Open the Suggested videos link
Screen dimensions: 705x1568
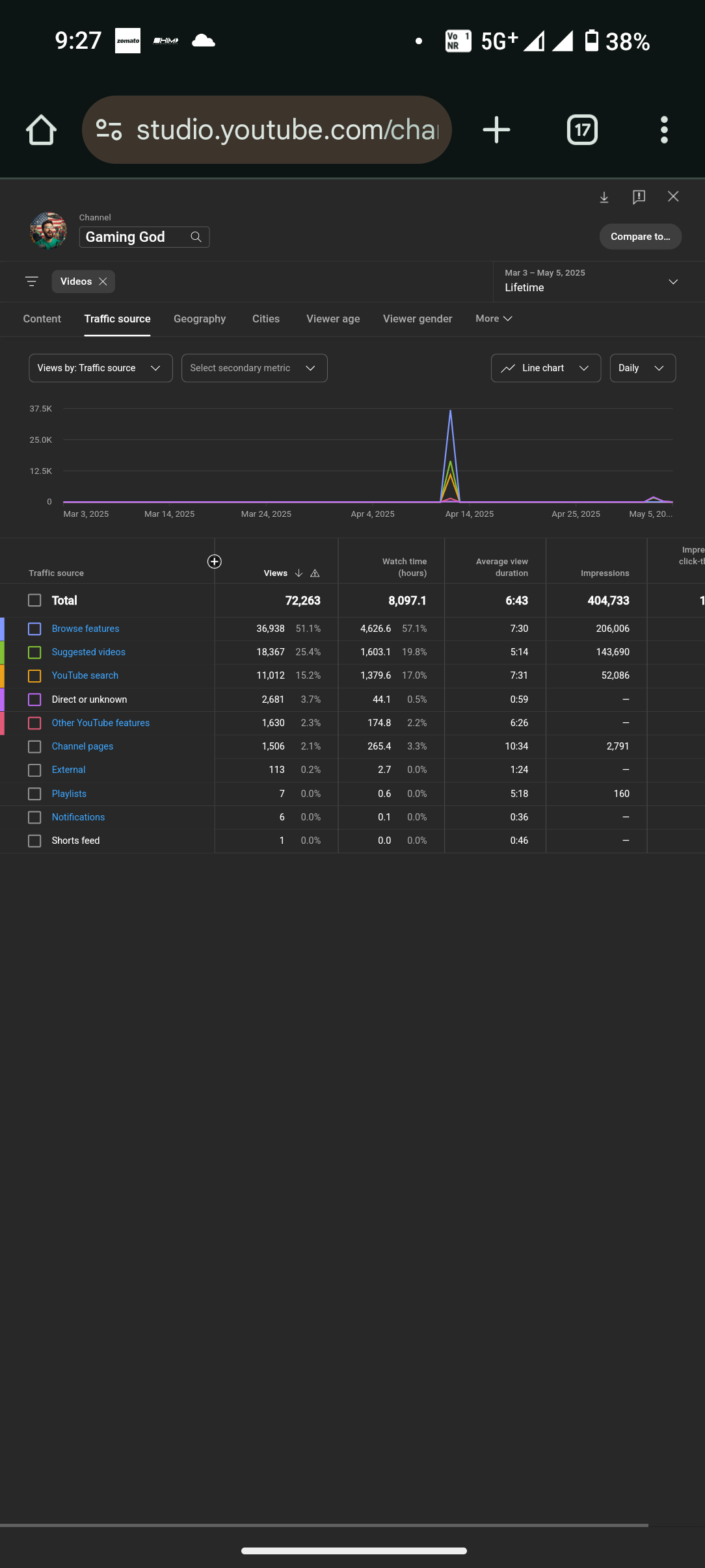(x=88, y=652)
